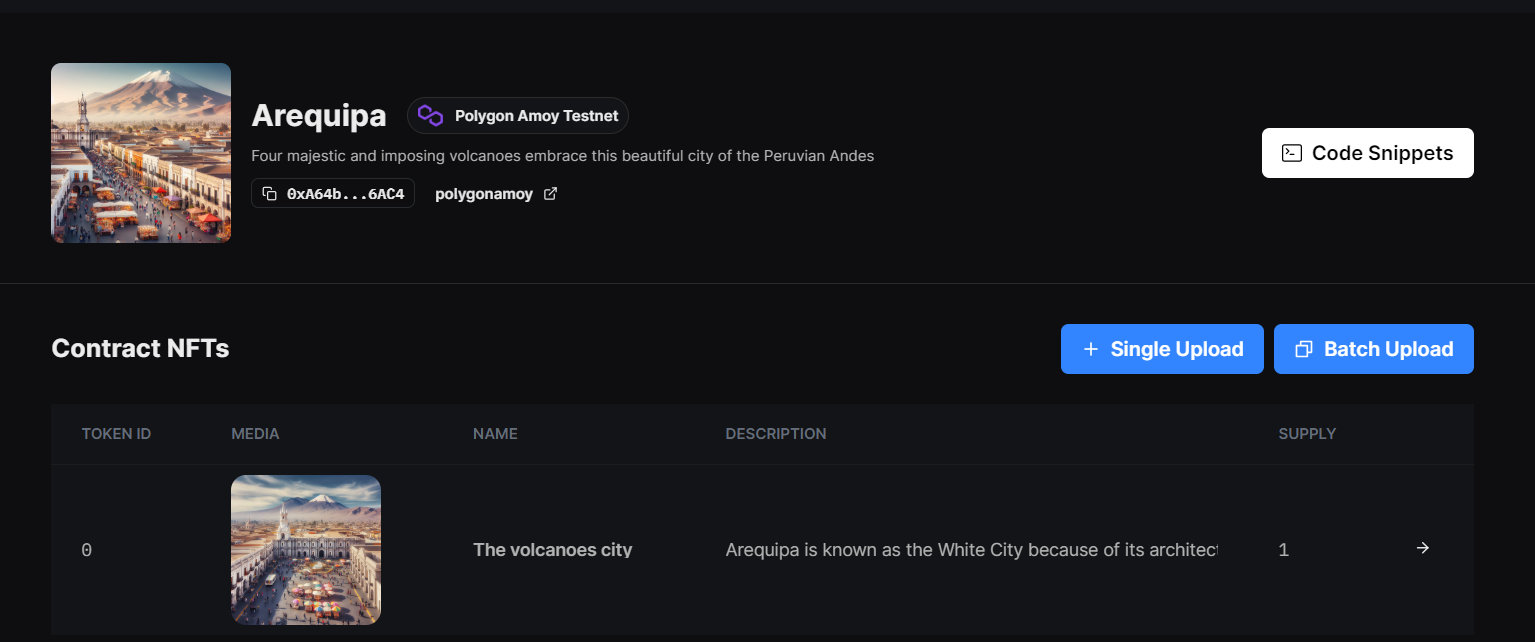The image size is (1535, 642).
Task: Start a Single Upload
Action: coord(1162,349)
